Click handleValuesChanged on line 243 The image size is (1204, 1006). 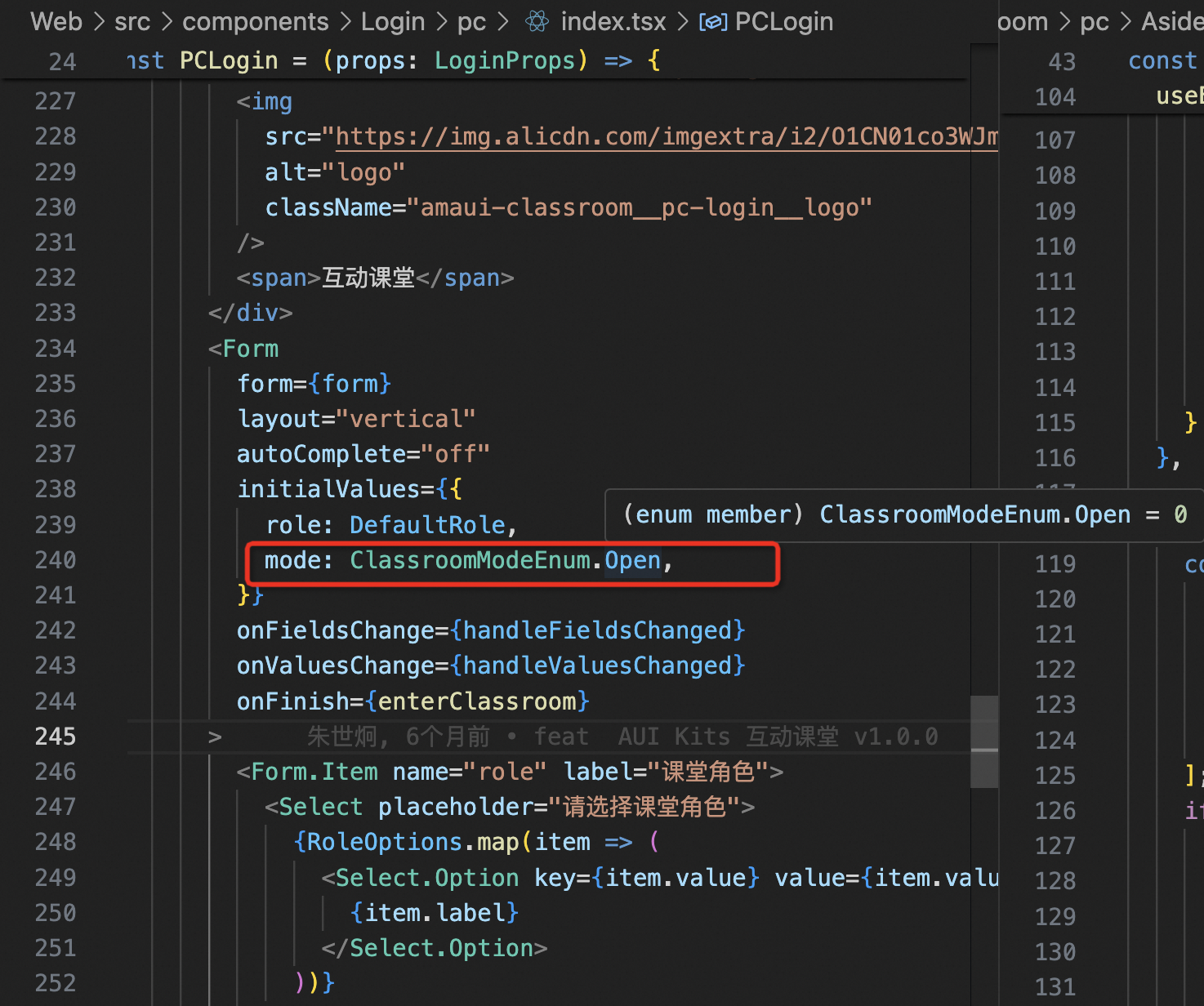point(598,665)
